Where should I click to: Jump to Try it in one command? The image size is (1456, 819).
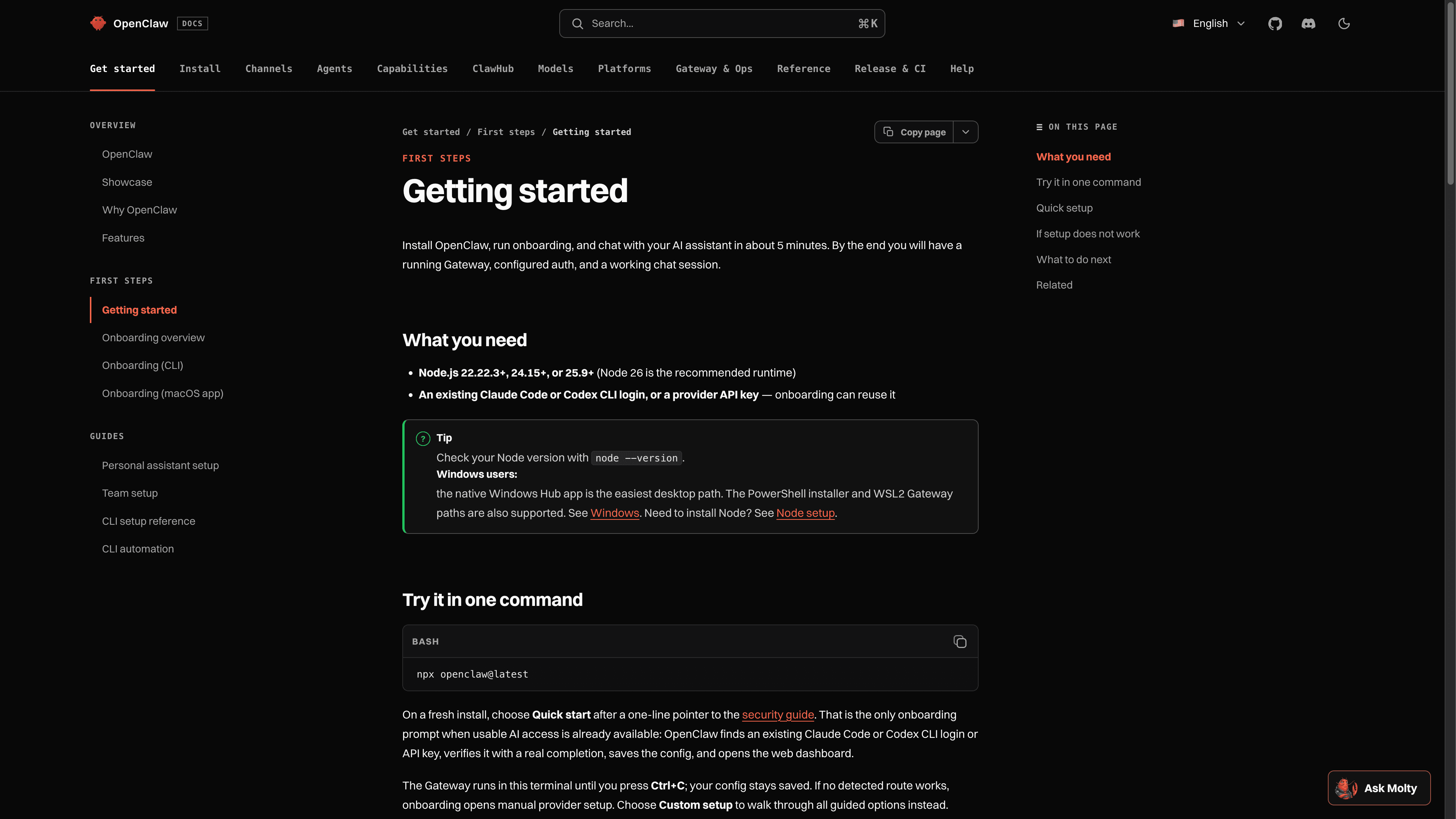(x=1088, y=182)
